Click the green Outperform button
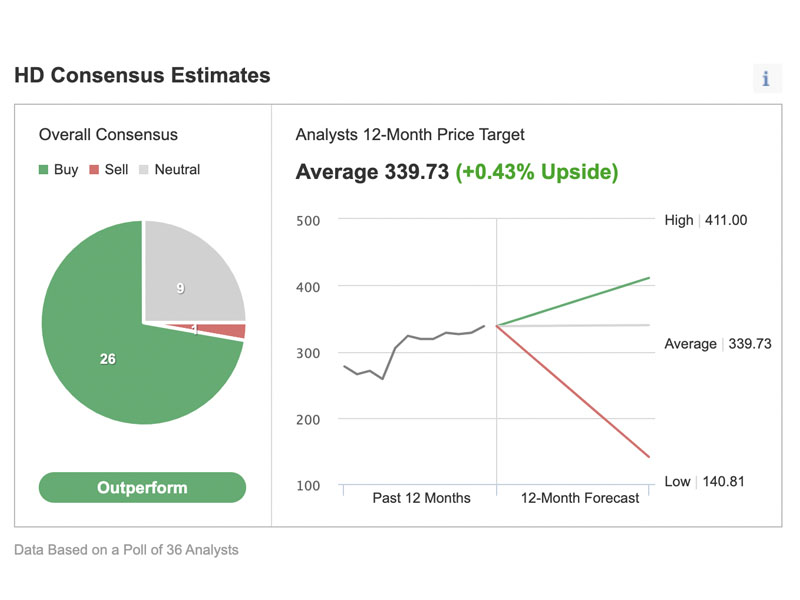Viewport: 800px width, 600px height. 142,487
